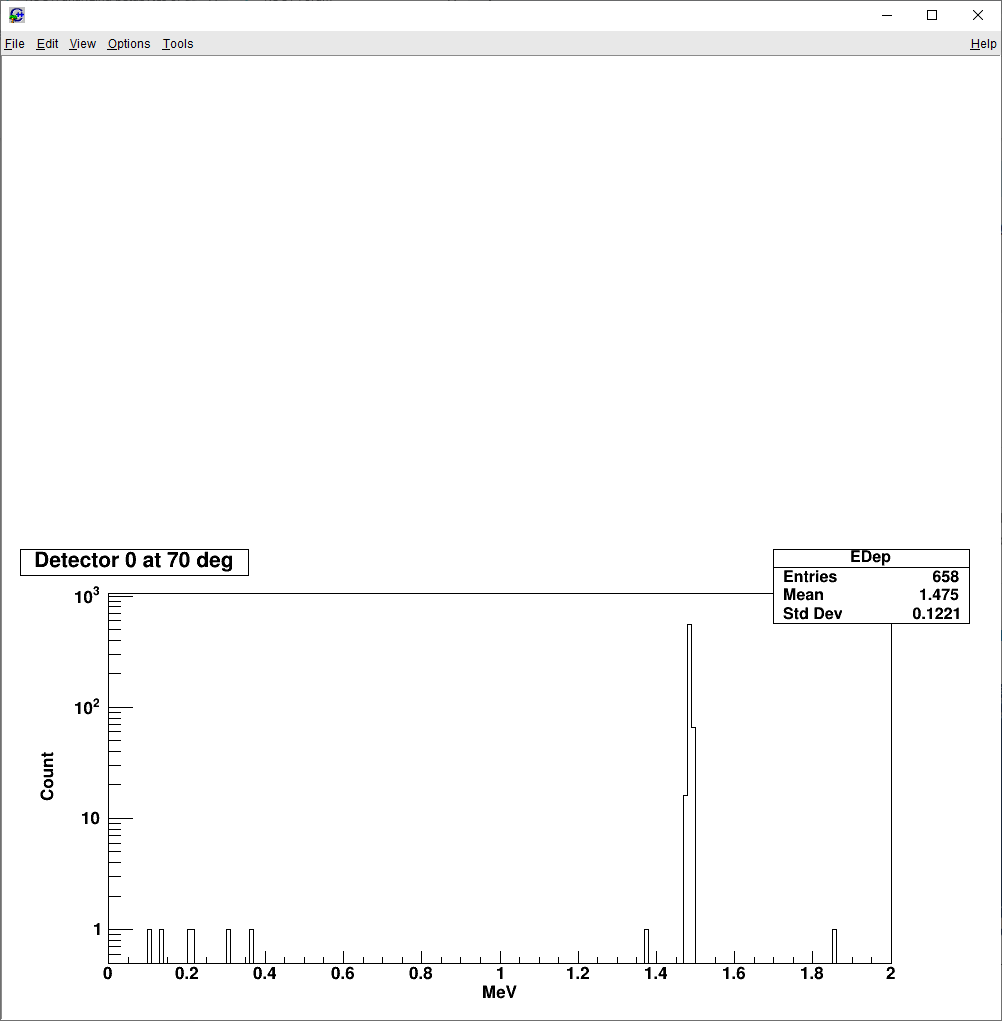The image size is (1002, 1021).
Task: Select the Std Dev row in the stats box
Action: click(x=870, y=614)
